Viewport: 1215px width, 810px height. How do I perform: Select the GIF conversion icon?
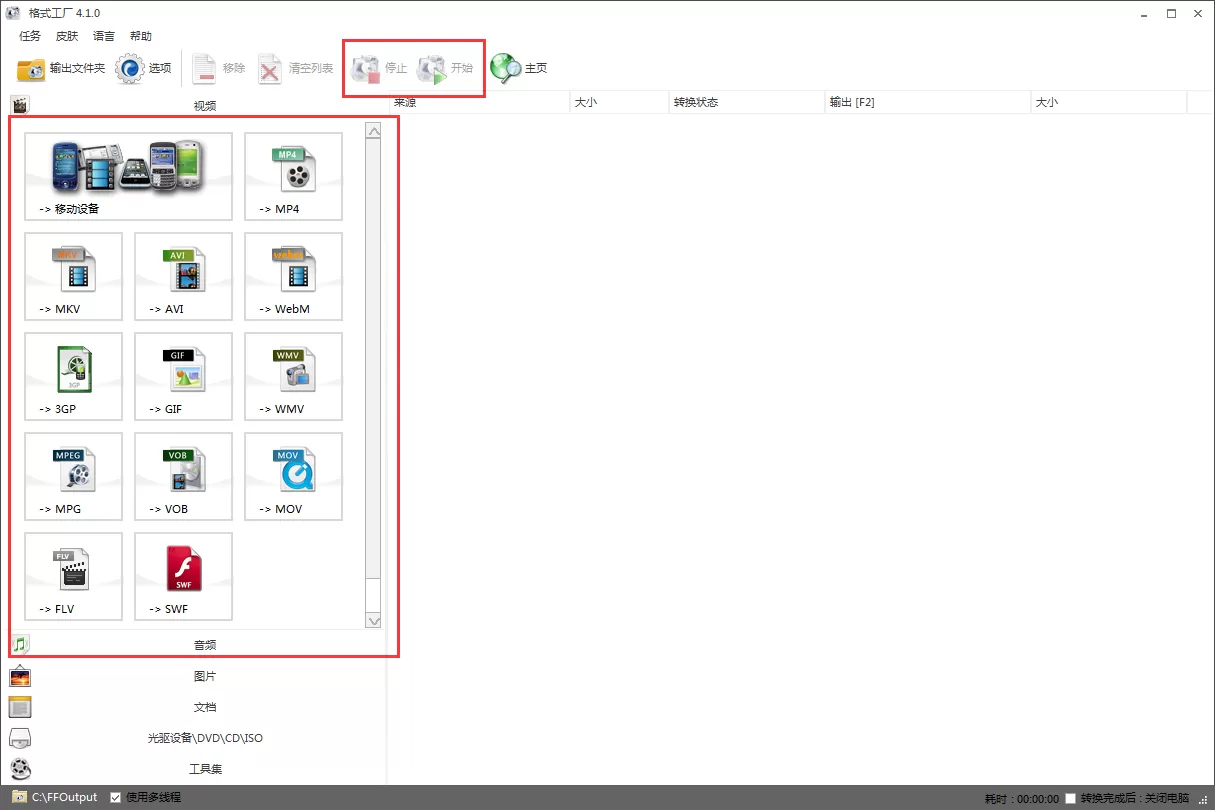183,376
